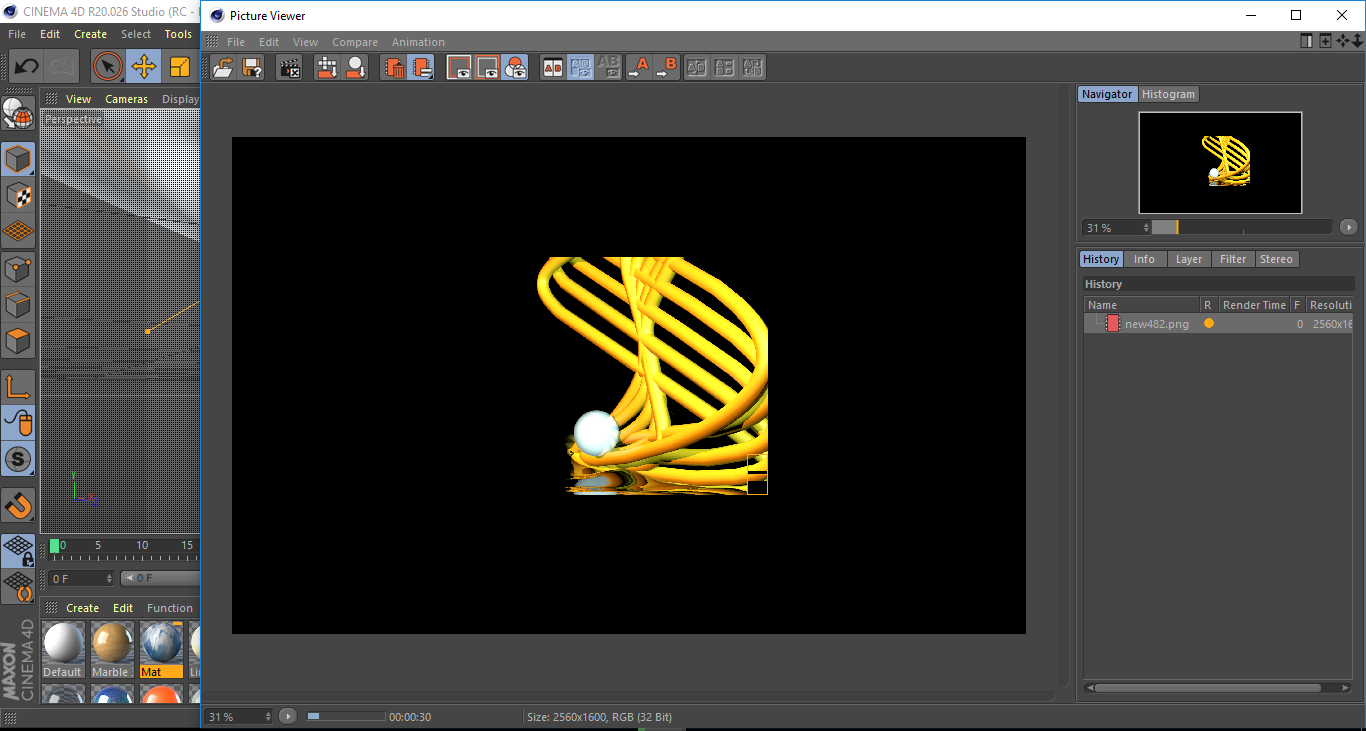Switch to the Filter tab
The width and height of the screenshot is (1366, 731).
coord(1233,259)
